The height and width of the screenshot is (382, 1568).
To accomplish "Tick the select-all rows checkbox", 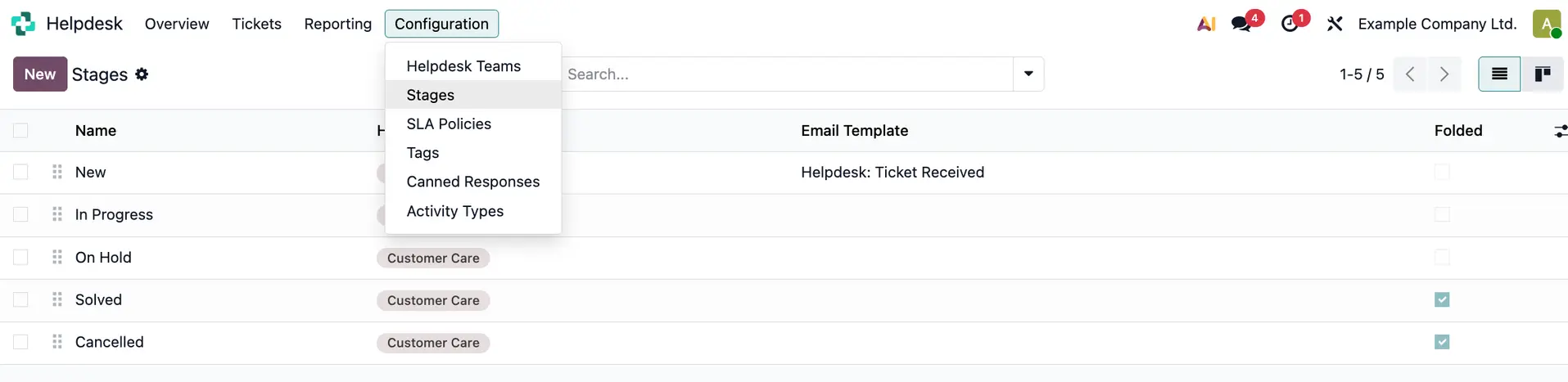I will point(20,131).
